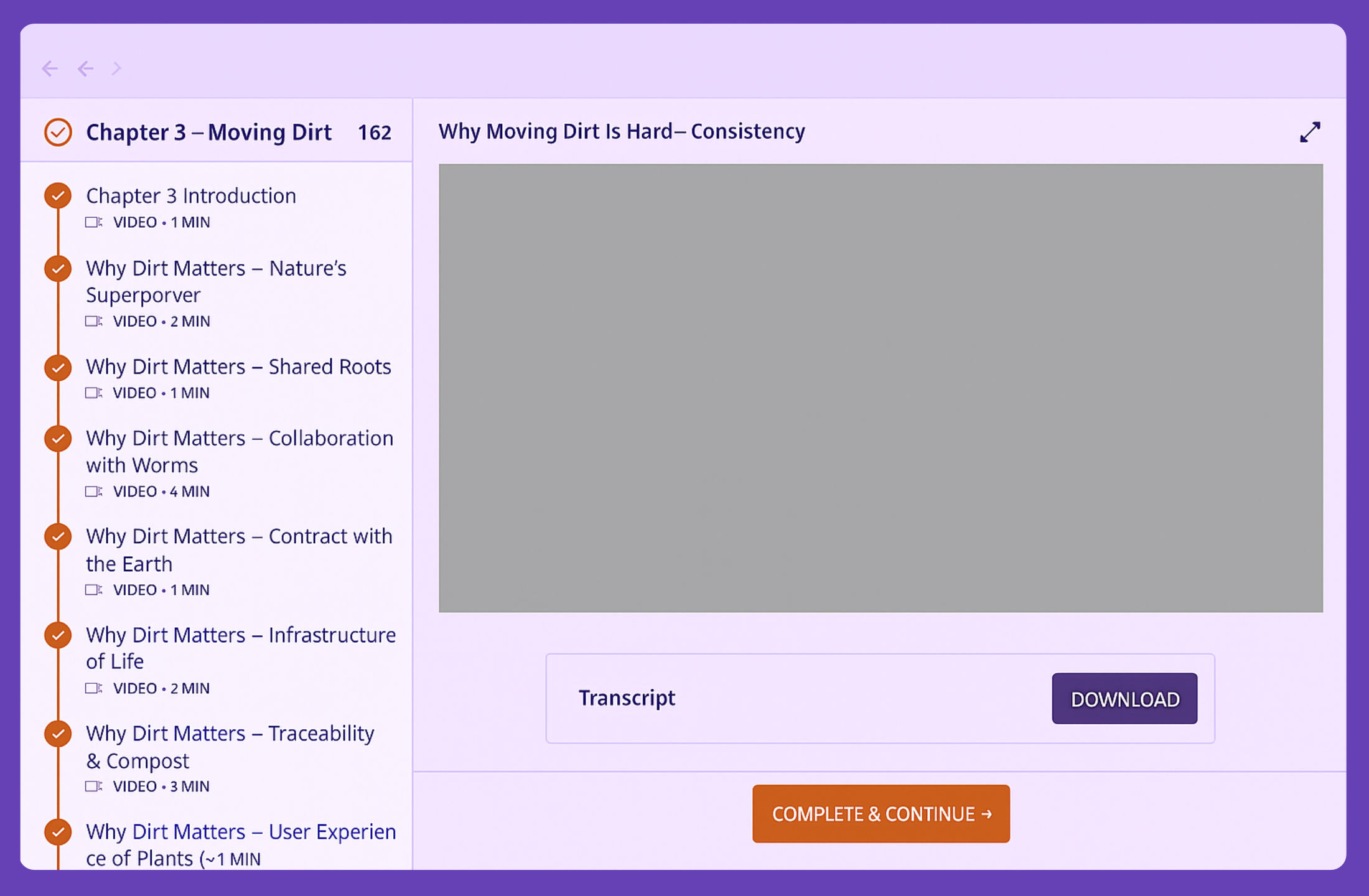Click the Chapter 3 outlined circle checkmark
Screen dimensions: 1369x896
(x=58, y=132)
